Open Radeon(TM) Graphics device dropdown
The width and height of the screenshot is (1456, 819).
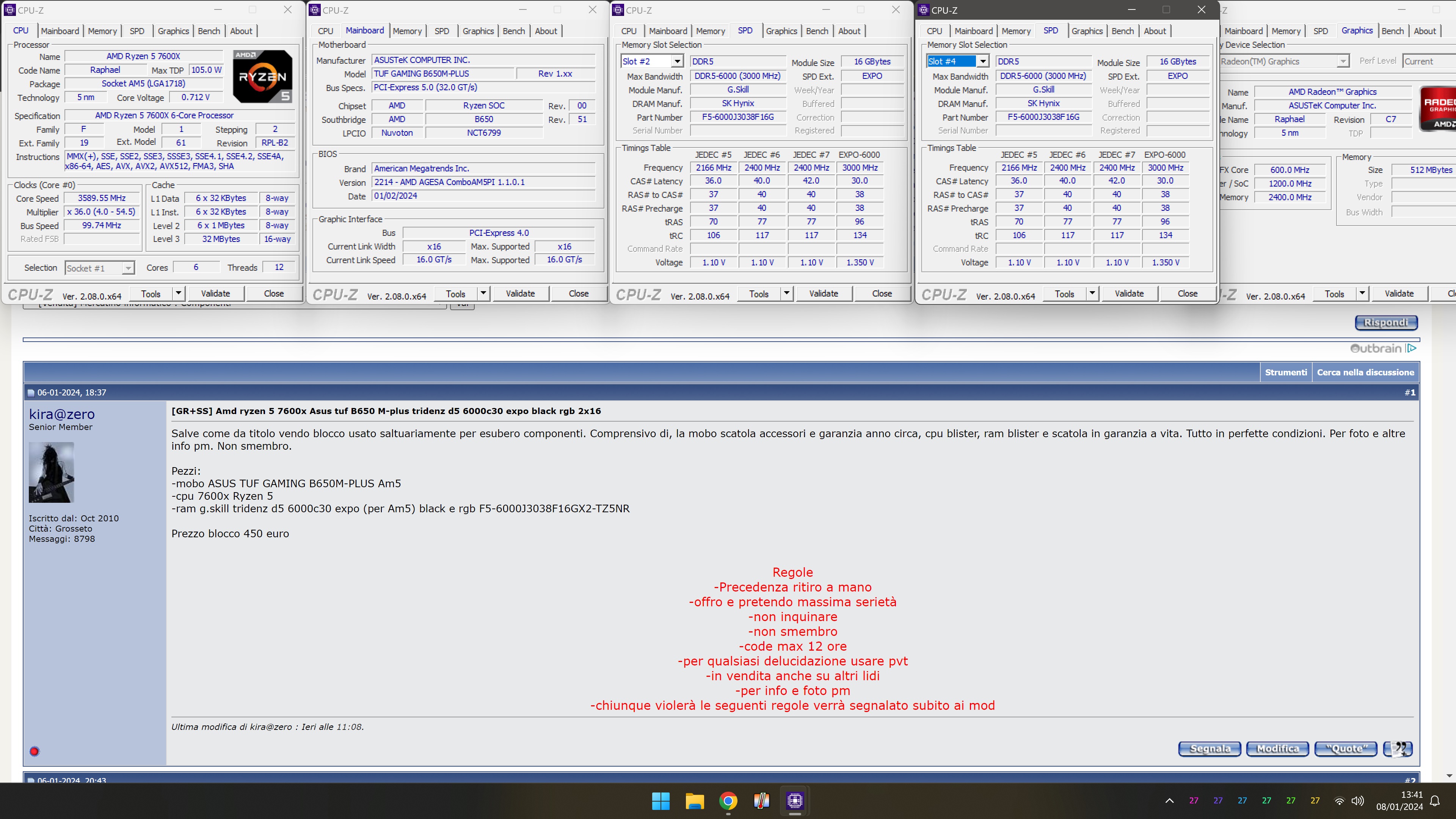coord(1284,61)
